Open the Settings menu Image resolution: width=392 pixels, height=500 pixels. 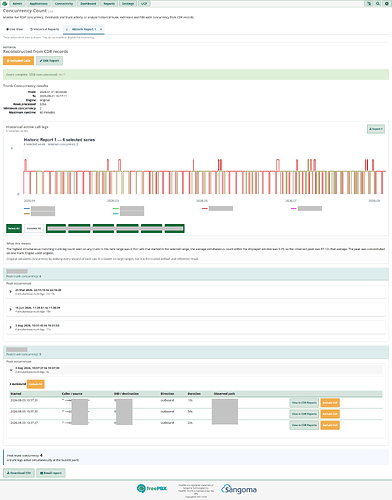point(128,3)
